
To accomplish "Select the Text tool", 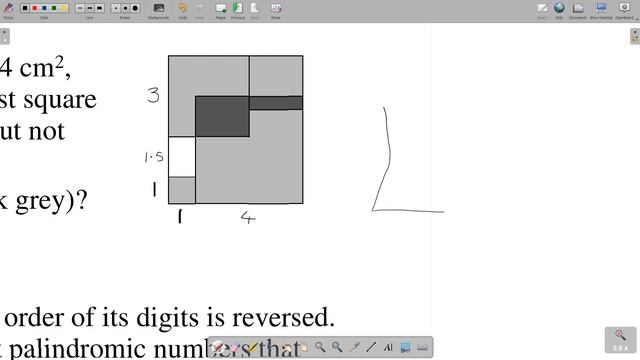I will point(388,348).
